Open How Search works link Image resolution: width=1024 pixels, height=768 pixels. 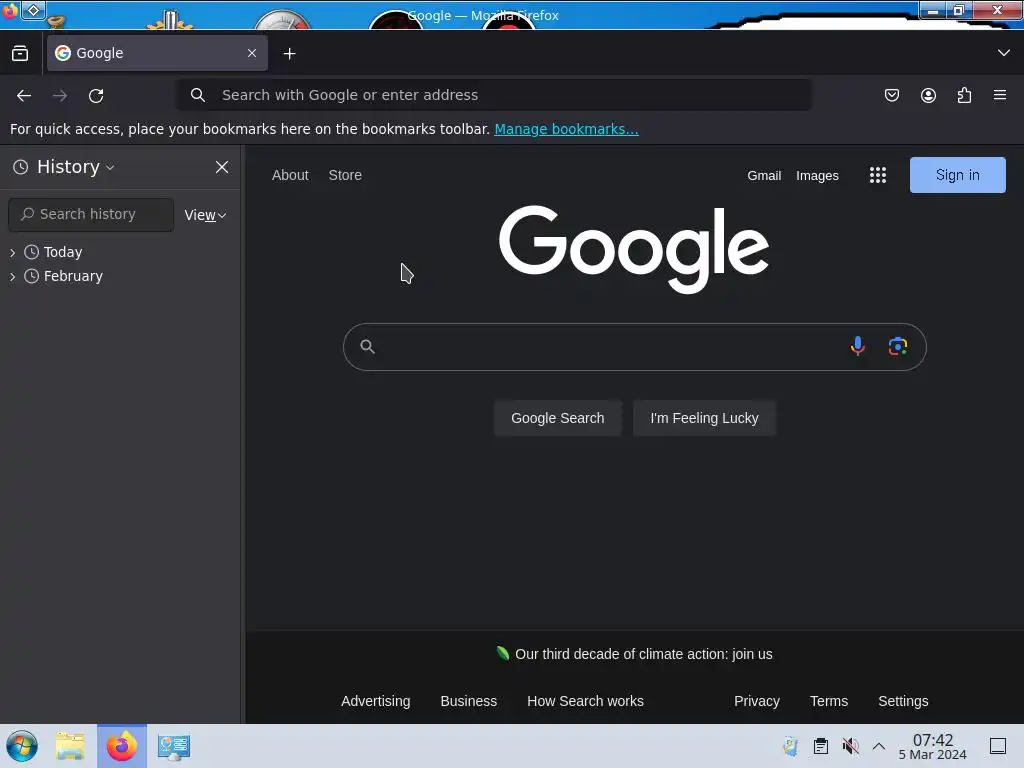(585, 701)
